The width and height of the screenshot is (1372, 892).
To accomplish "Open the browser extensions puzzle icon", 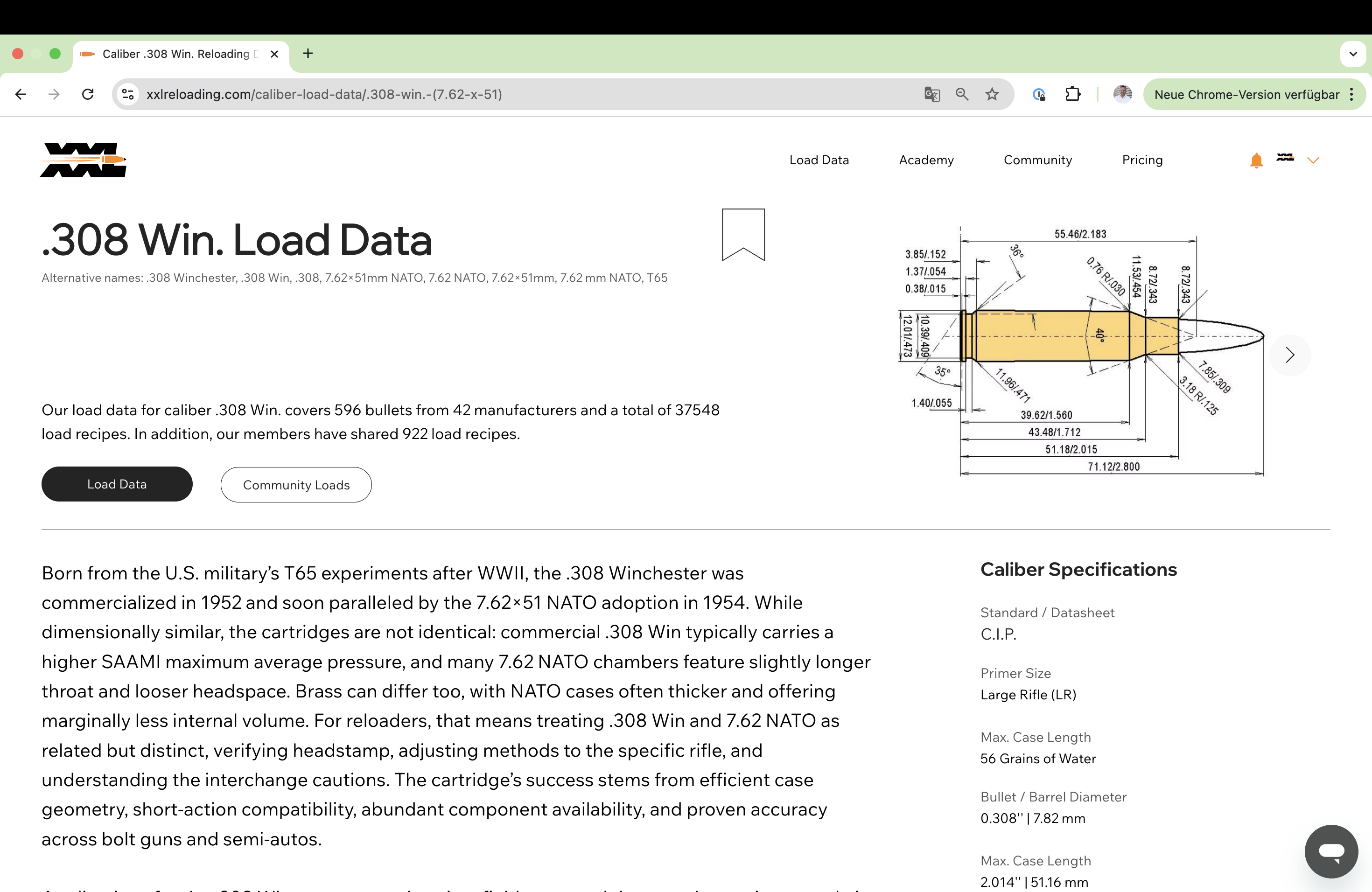I will click(1072, 94).
